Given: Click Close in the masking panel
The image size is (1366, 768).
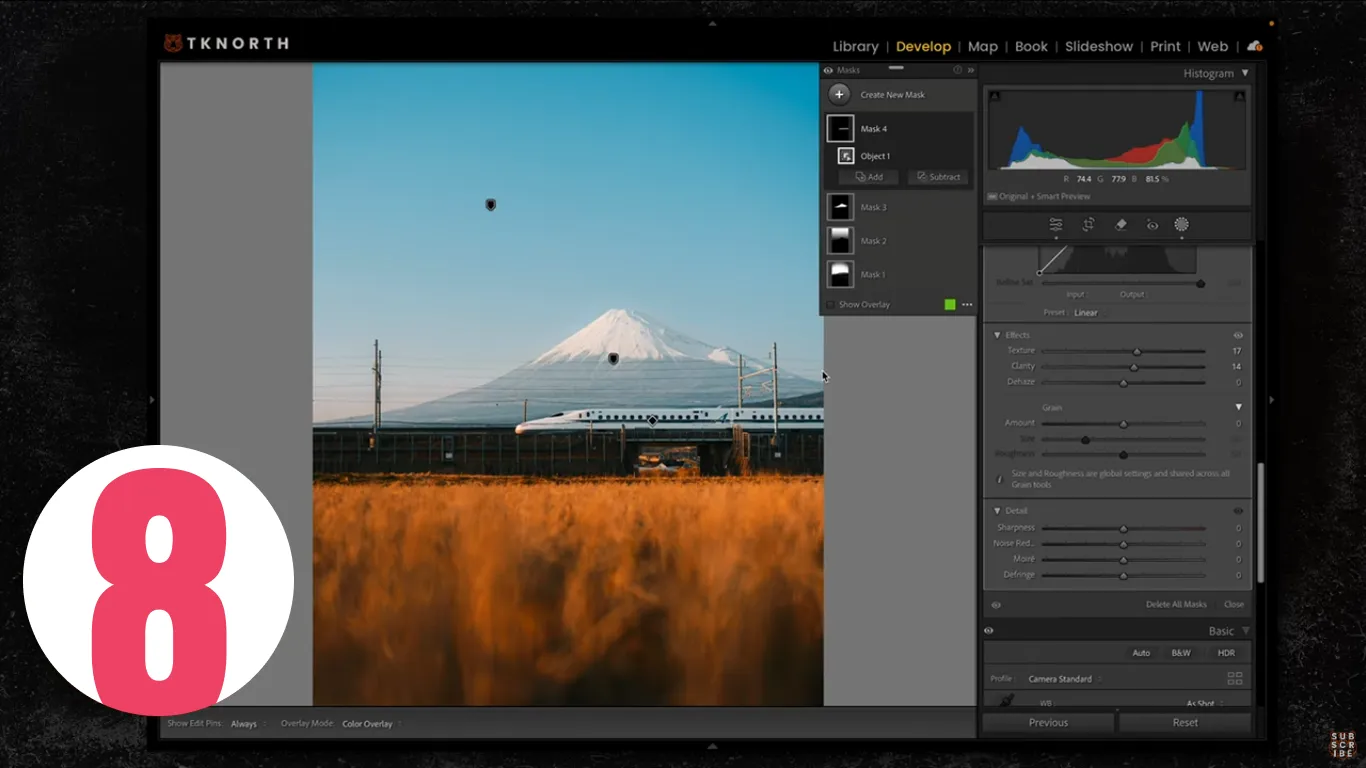Looking at the screenshot, I should click(1234, 605).
